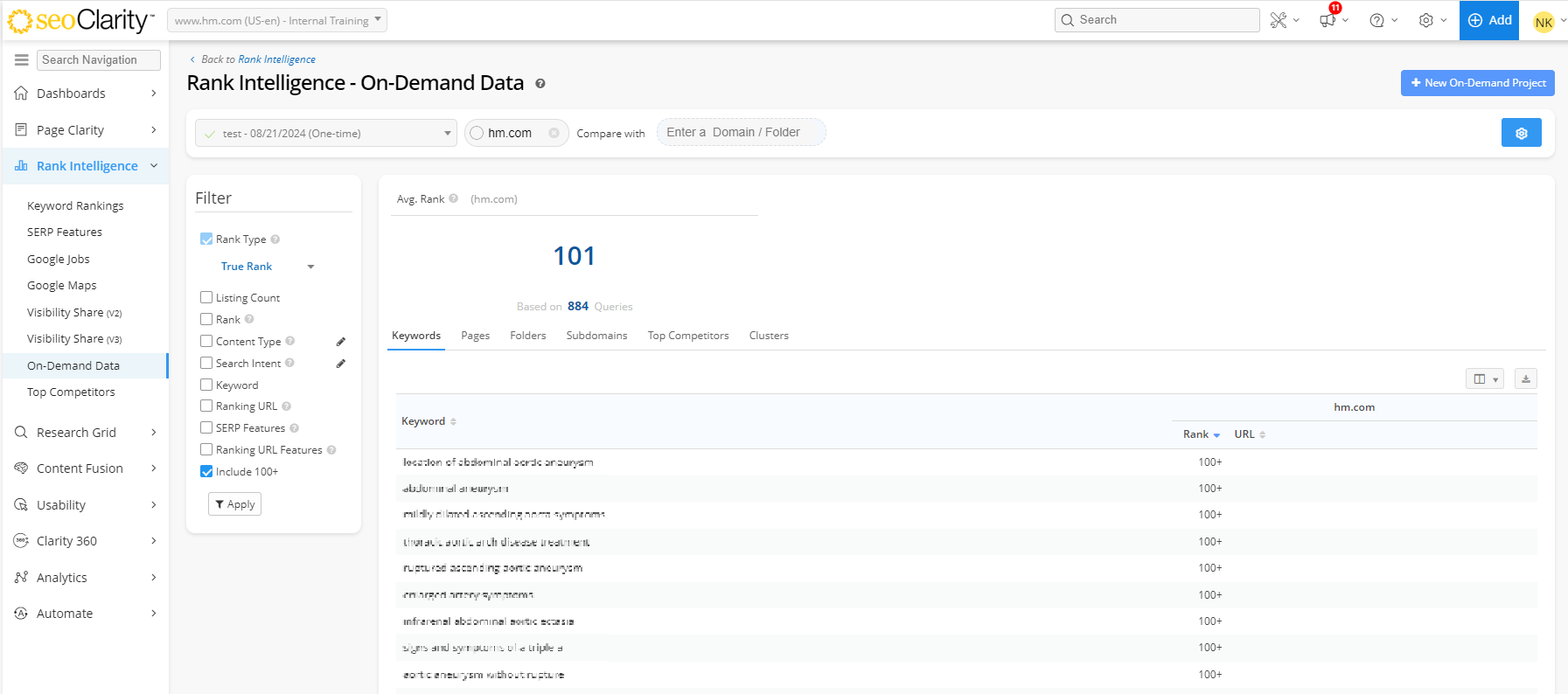
Task: Check the SERP Features filter checkbox
Action: point(206,427)
